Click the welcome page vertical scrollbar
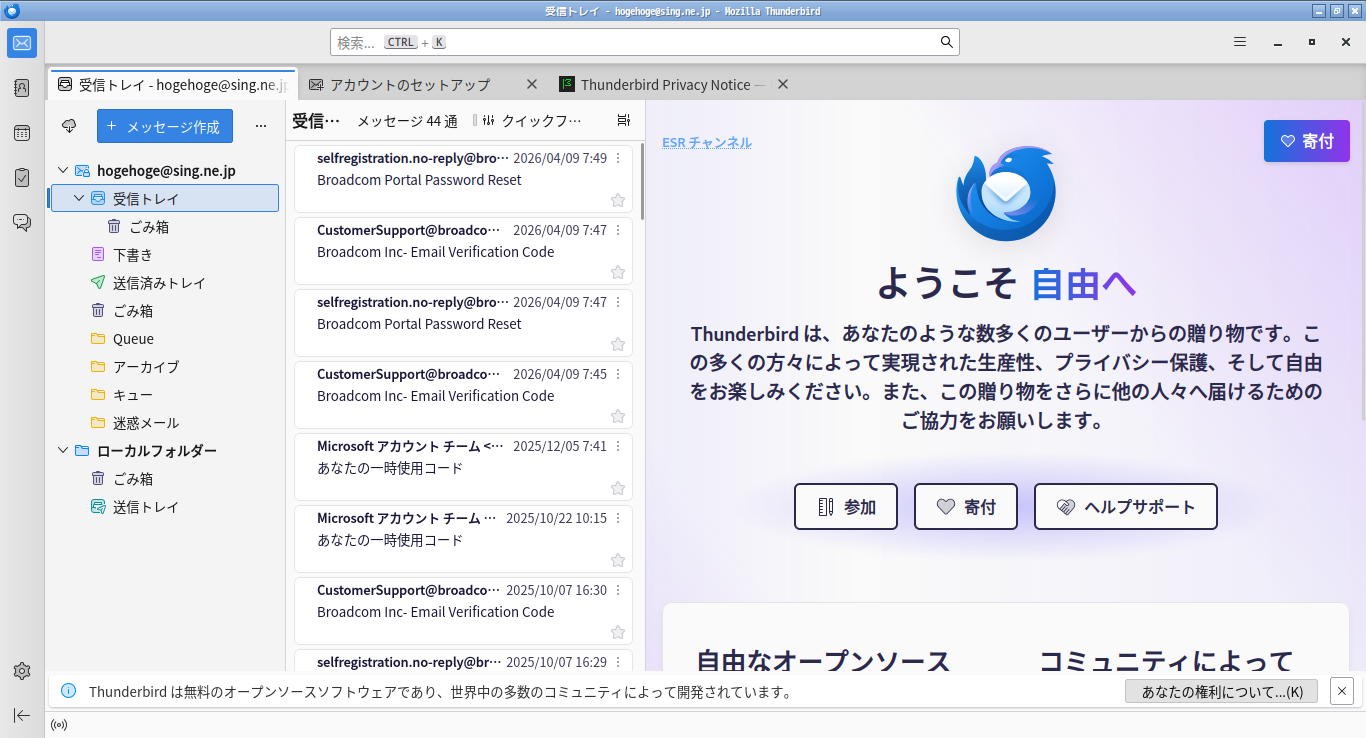Image resolution: width=1366 pixels, height=738 pixels. 1362,260
